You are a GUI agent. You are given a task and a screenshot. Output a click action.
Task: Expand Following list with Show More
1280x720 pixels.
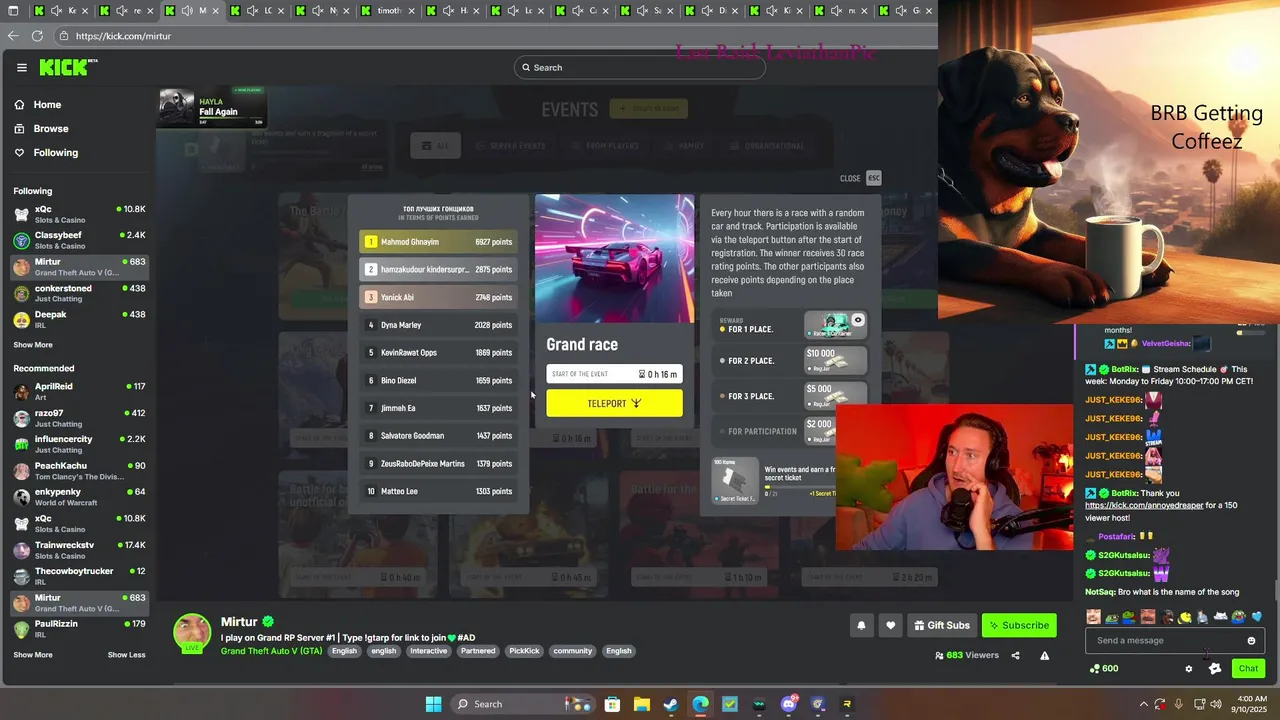tap(33, 345)
